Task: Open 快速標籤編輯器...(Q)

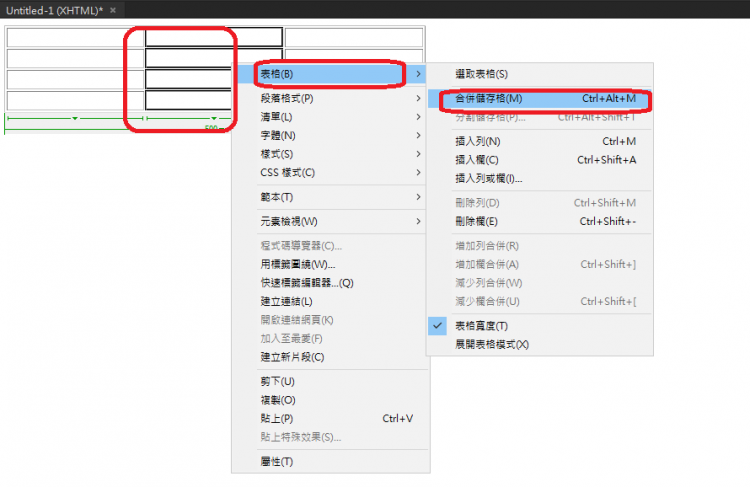Action: click(307, 283)
